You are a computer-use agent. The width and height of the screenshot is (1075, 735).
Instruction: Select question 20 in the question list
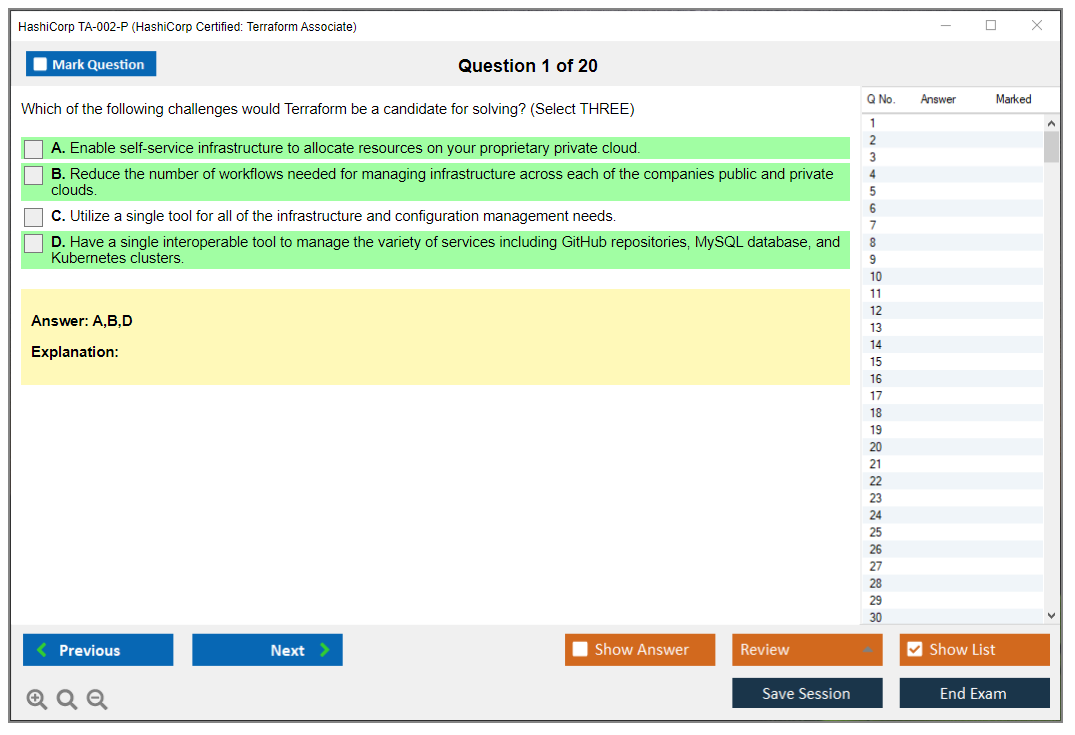(x=876, y=447)
